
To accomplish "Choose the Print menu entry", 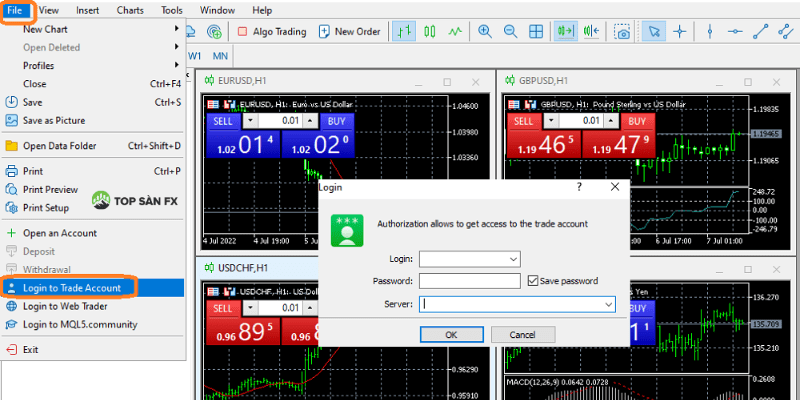I will [x=92, y=171].
